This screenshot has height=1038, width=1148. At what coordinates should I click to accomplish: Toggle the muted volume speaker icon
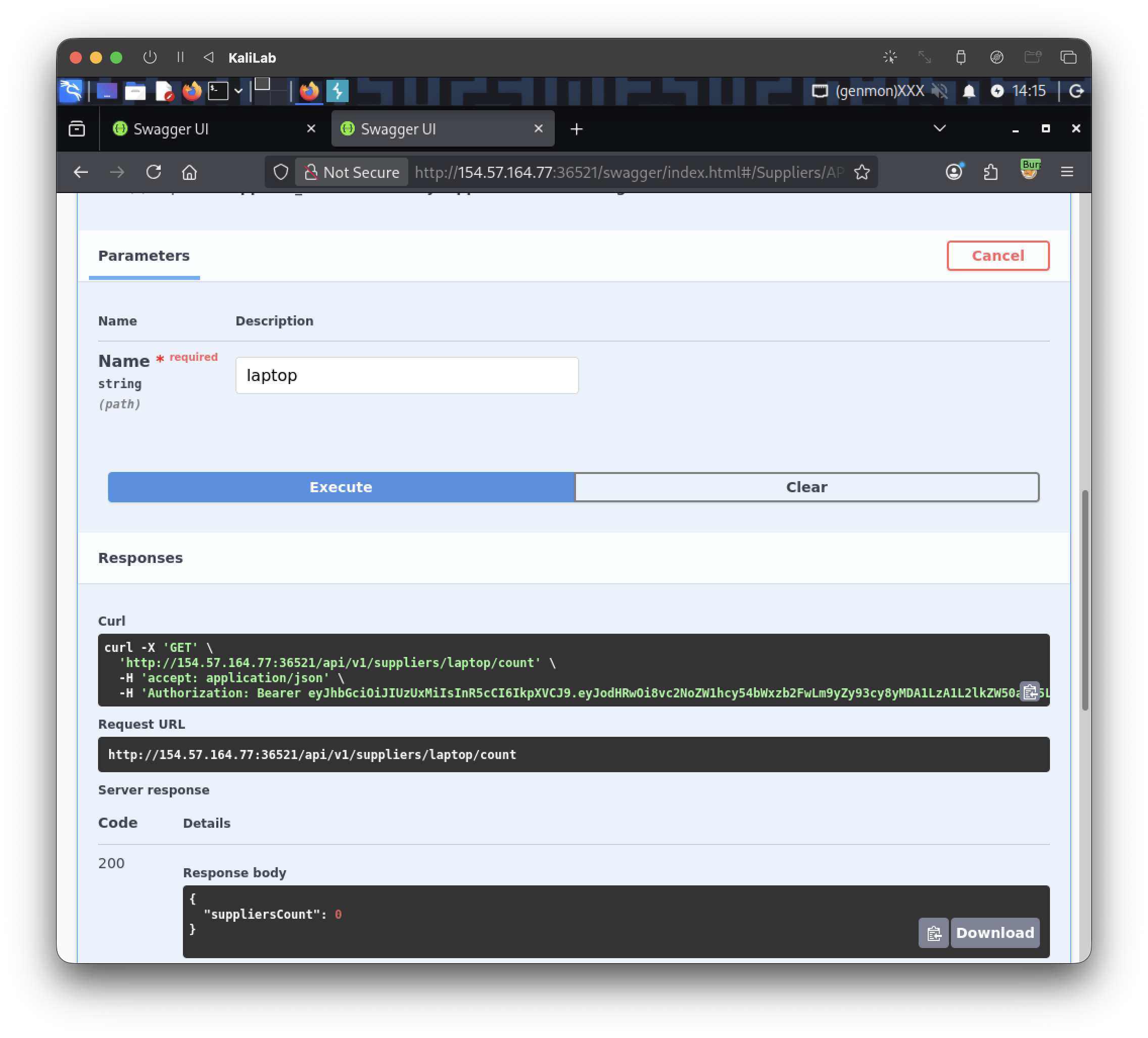940,91
